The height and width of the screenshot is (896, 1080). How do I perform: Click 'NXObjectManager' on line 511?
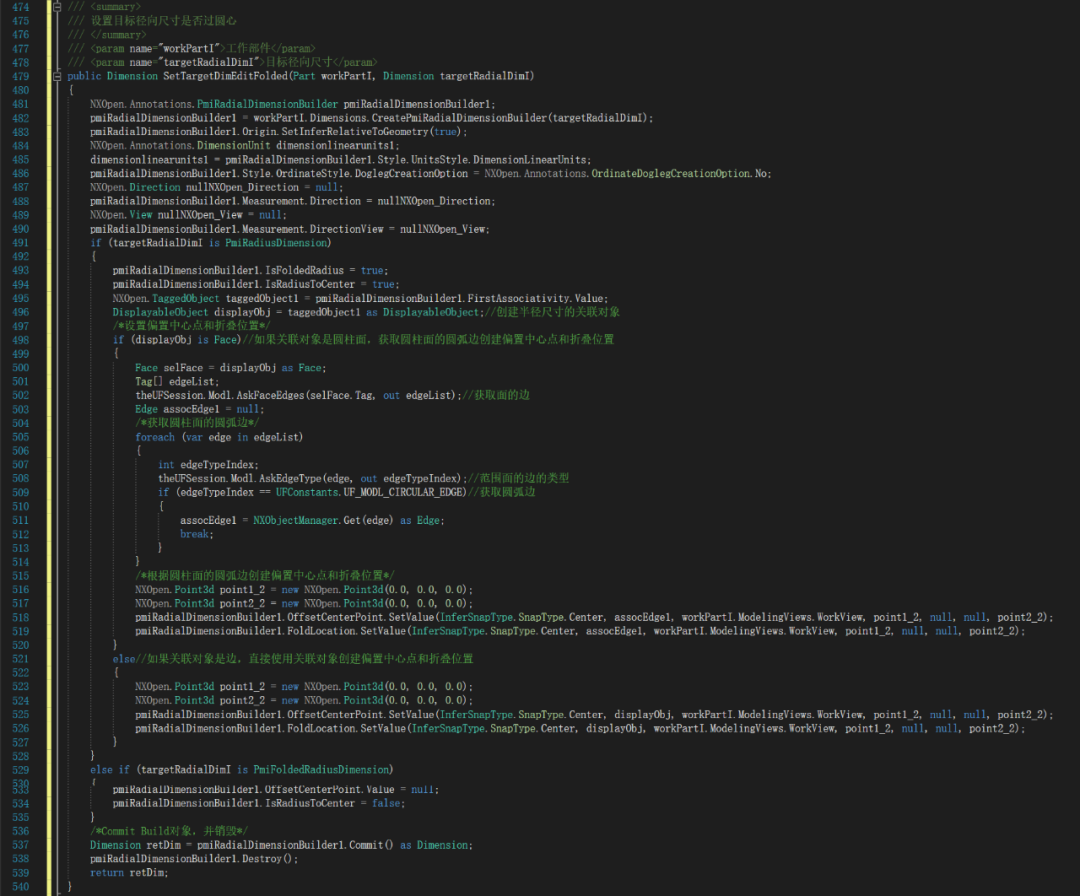point(295,520)
